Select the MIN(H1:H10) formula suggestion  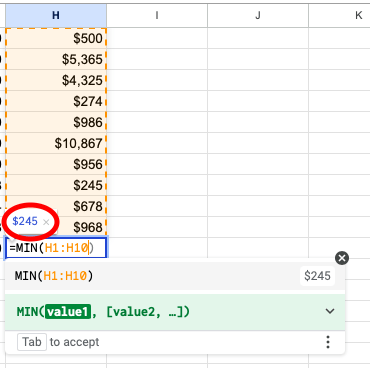click(175, 276)
